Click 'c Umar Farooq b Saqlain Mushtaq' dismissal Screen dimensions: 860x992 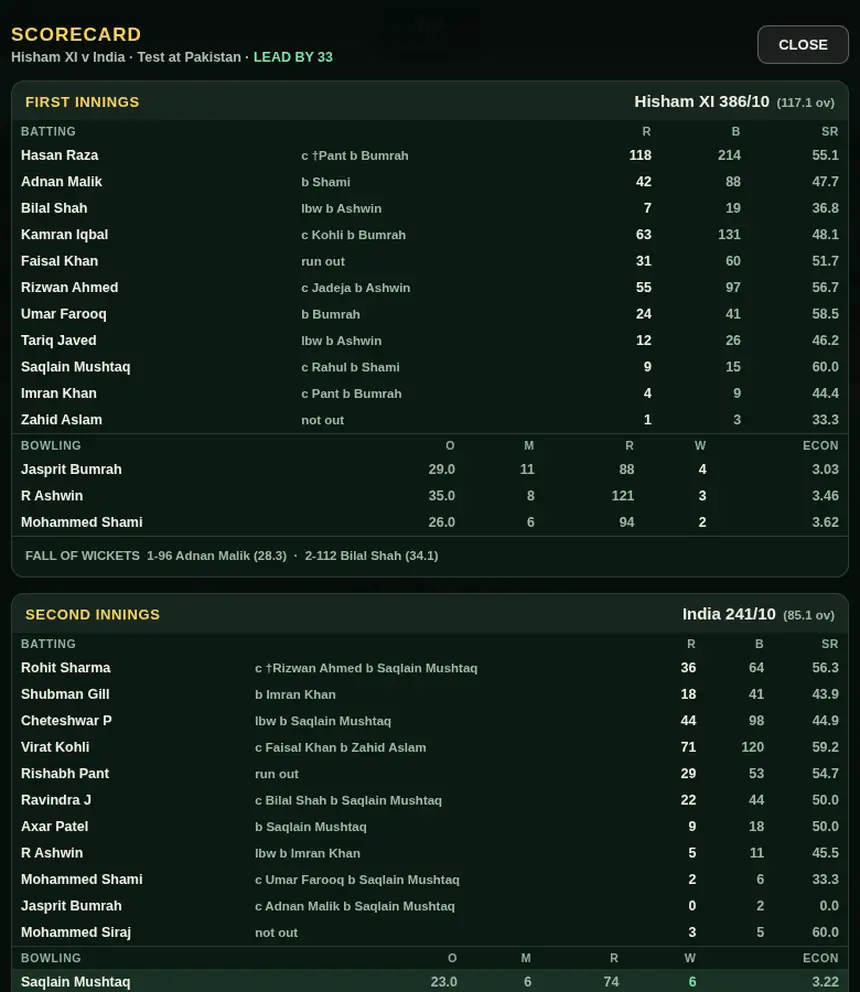pos(357,880)
